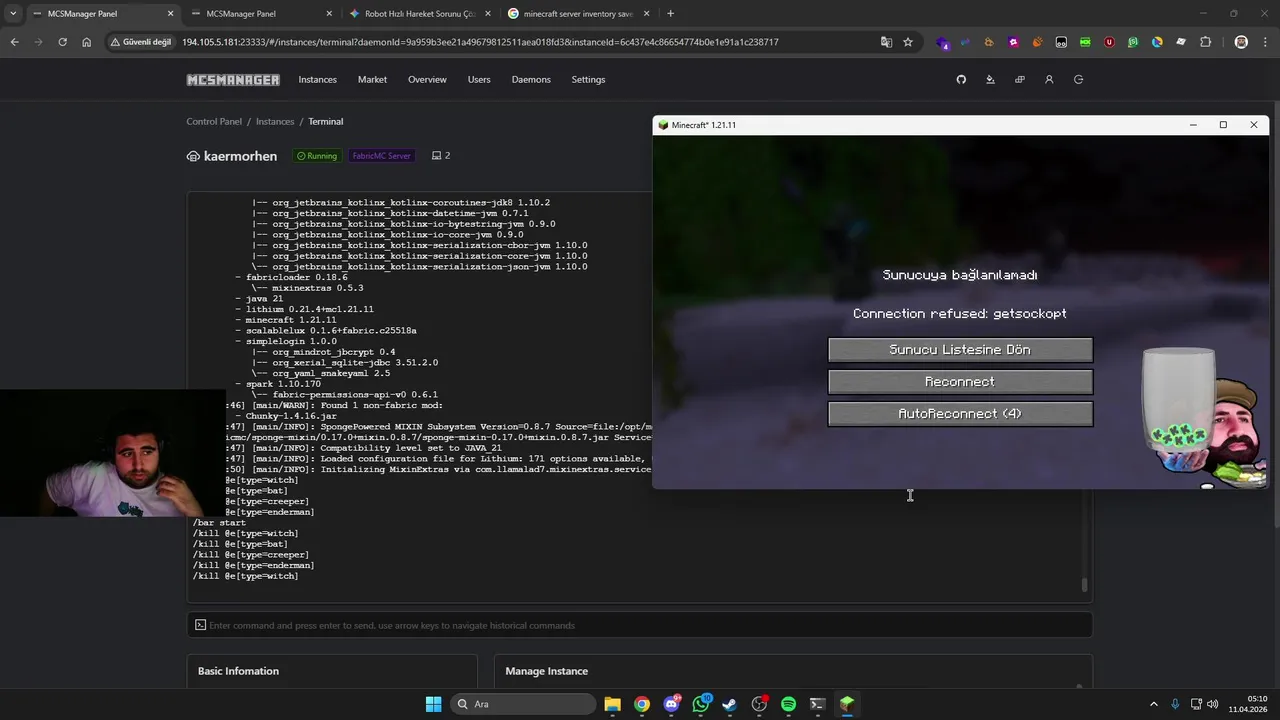1280x720 pixels.
Task: Switch to the minecraft server inventory save tab
Action: [578, 14]
